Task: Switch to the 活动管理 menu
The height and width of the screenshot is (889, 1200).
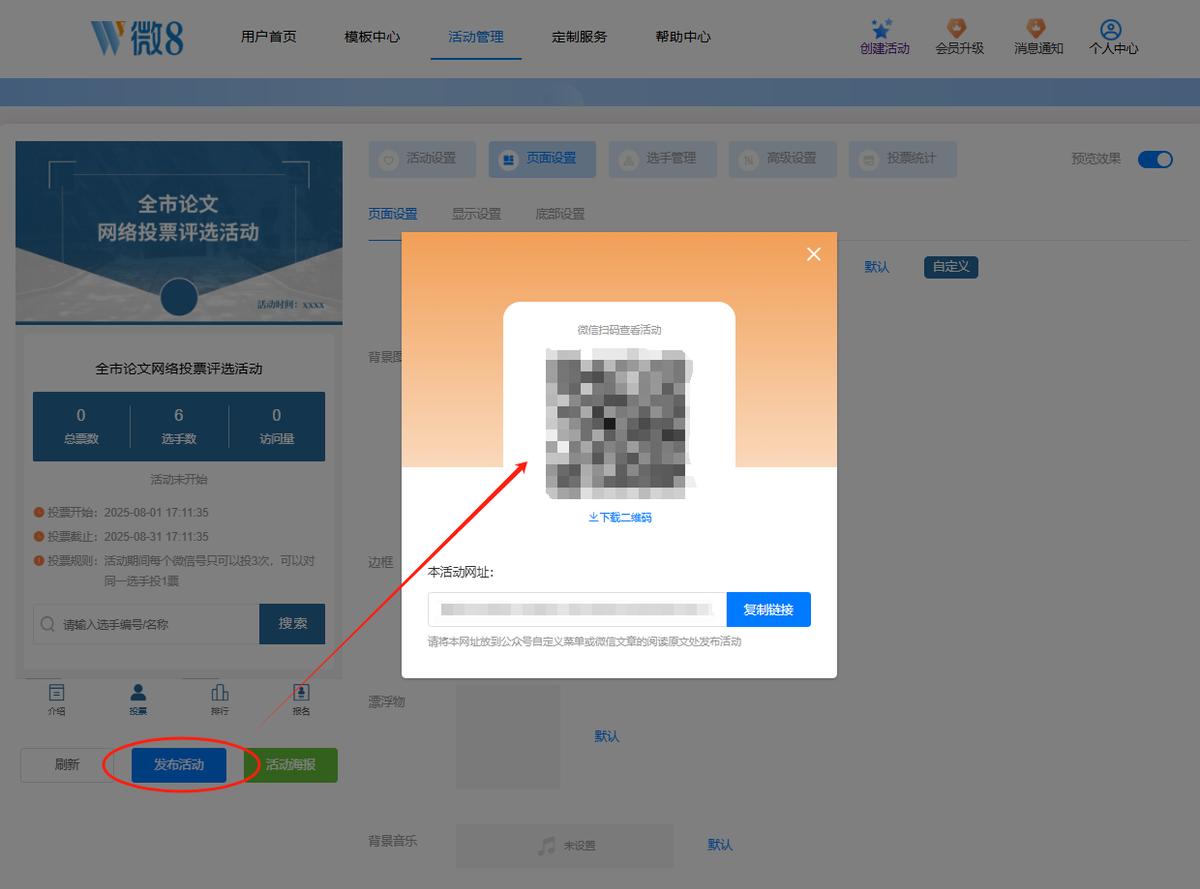Action: pyautogui.click(x=476, y=37)
